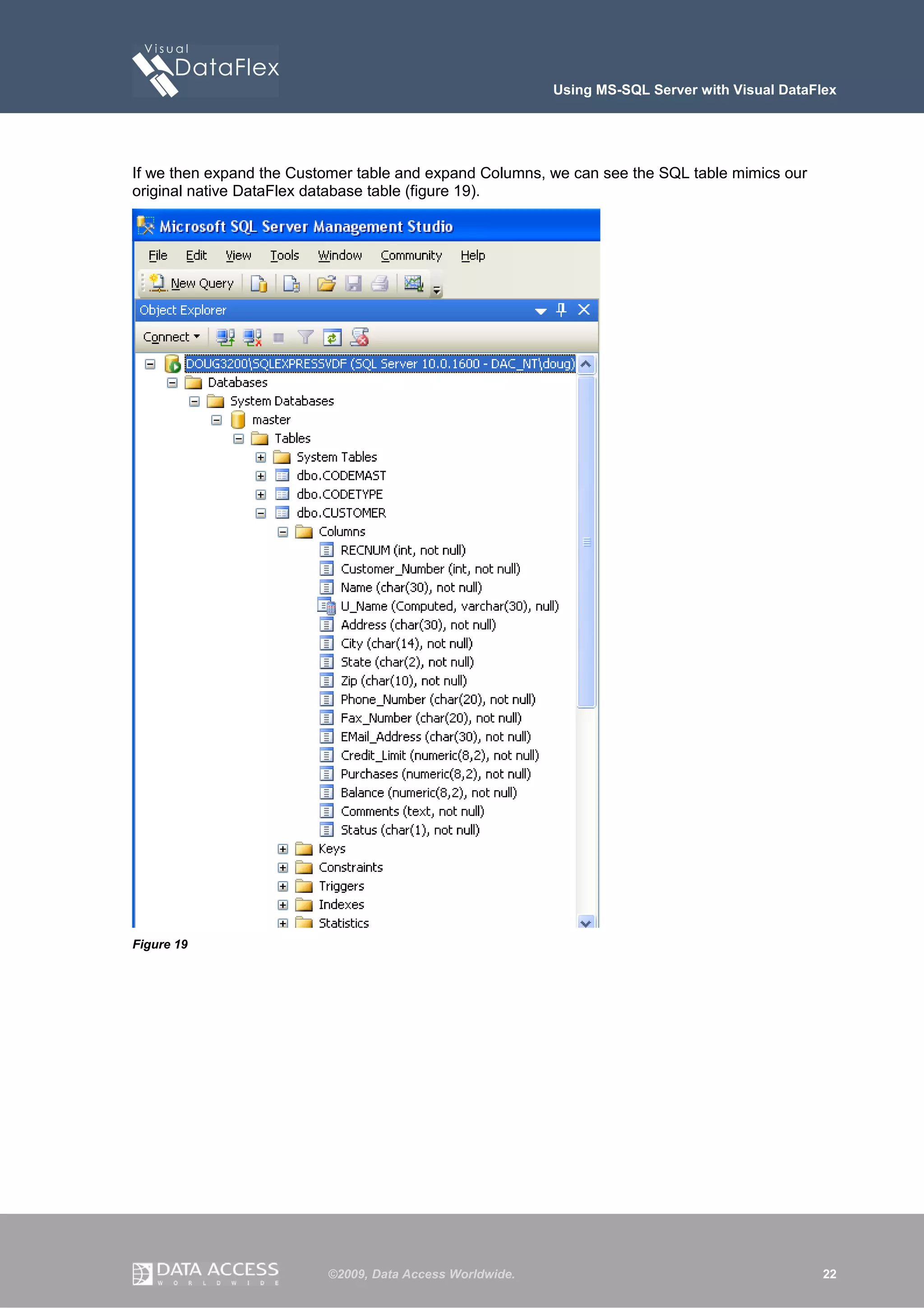Image resolution: width=924 pixels, height=1308 pixels.
Task: Expand the Triggers folder
Action: (x=283, y=886)
